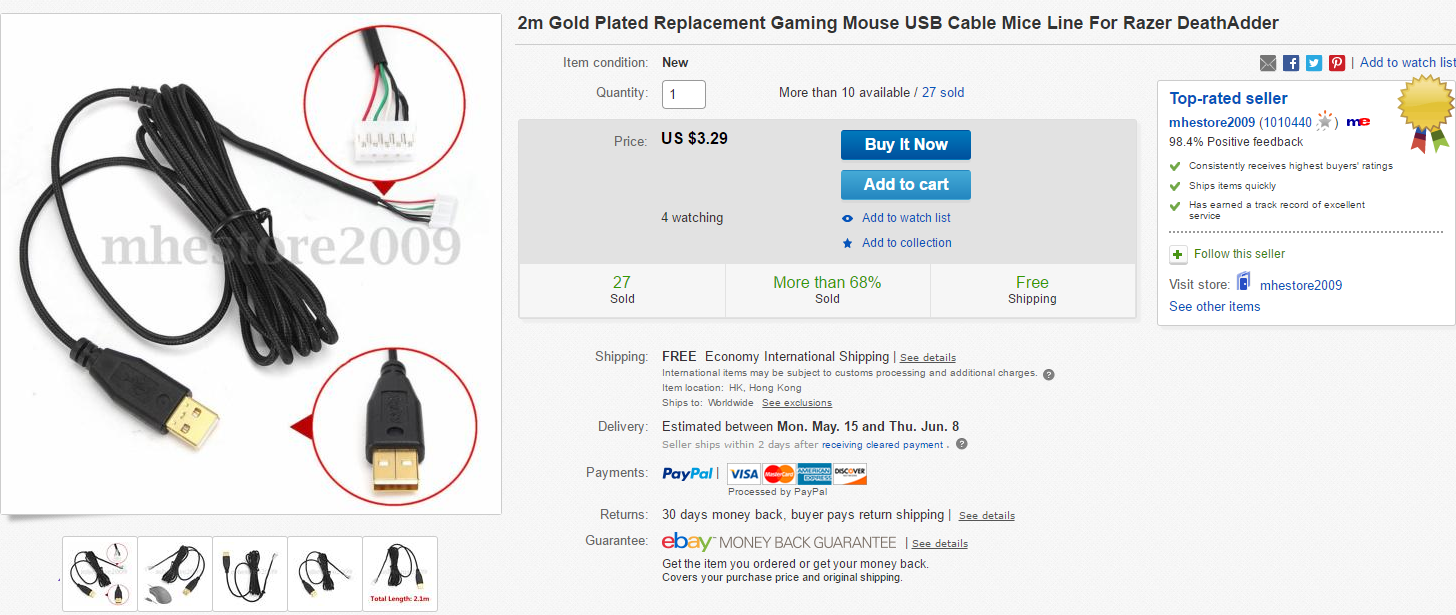This screenshot has width=1456, height=615.
Task: Open shipping See details link
Action: pos(927,358)
